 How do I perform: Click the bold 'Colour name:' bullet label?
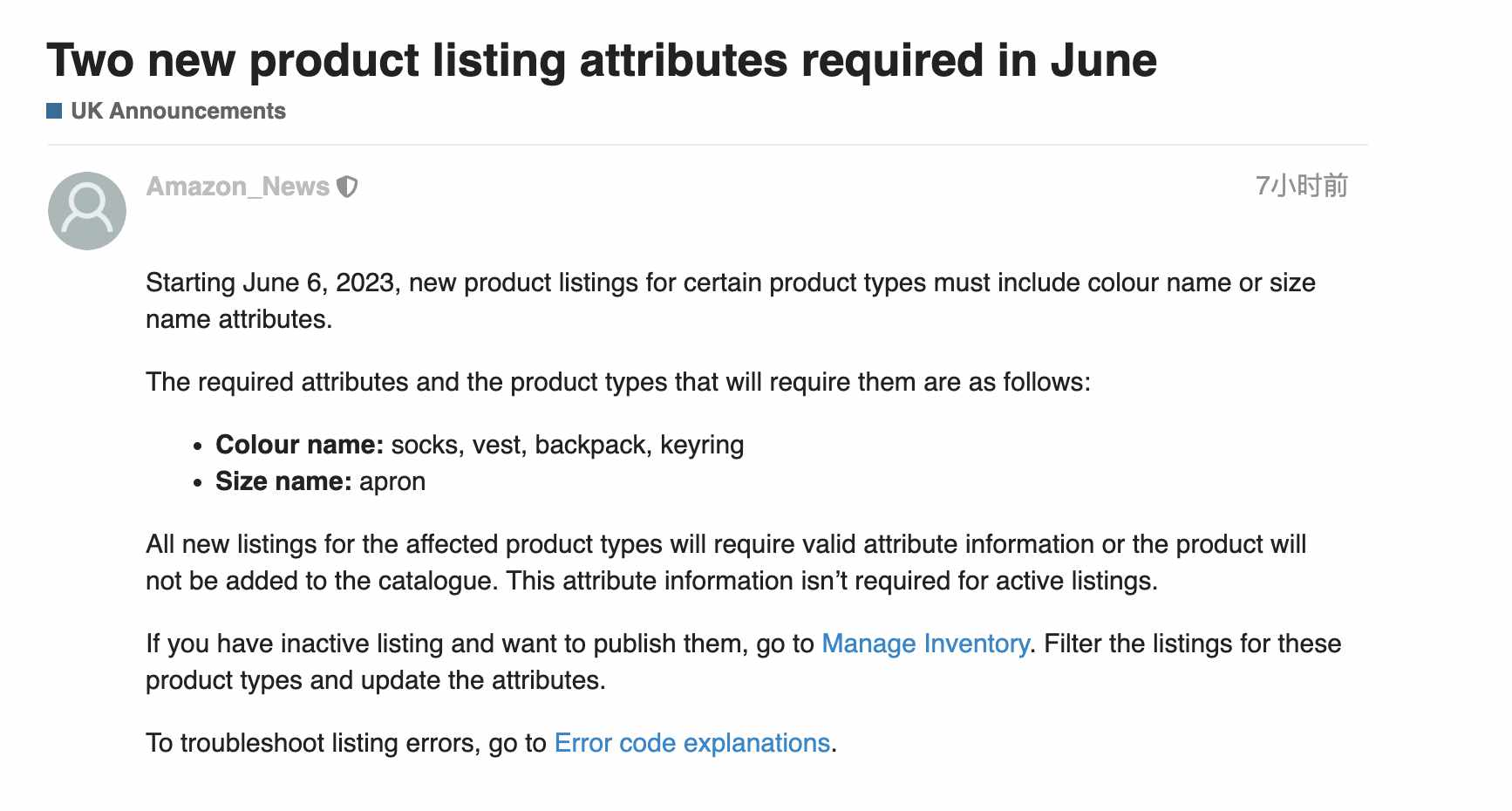tap(300, 445)
